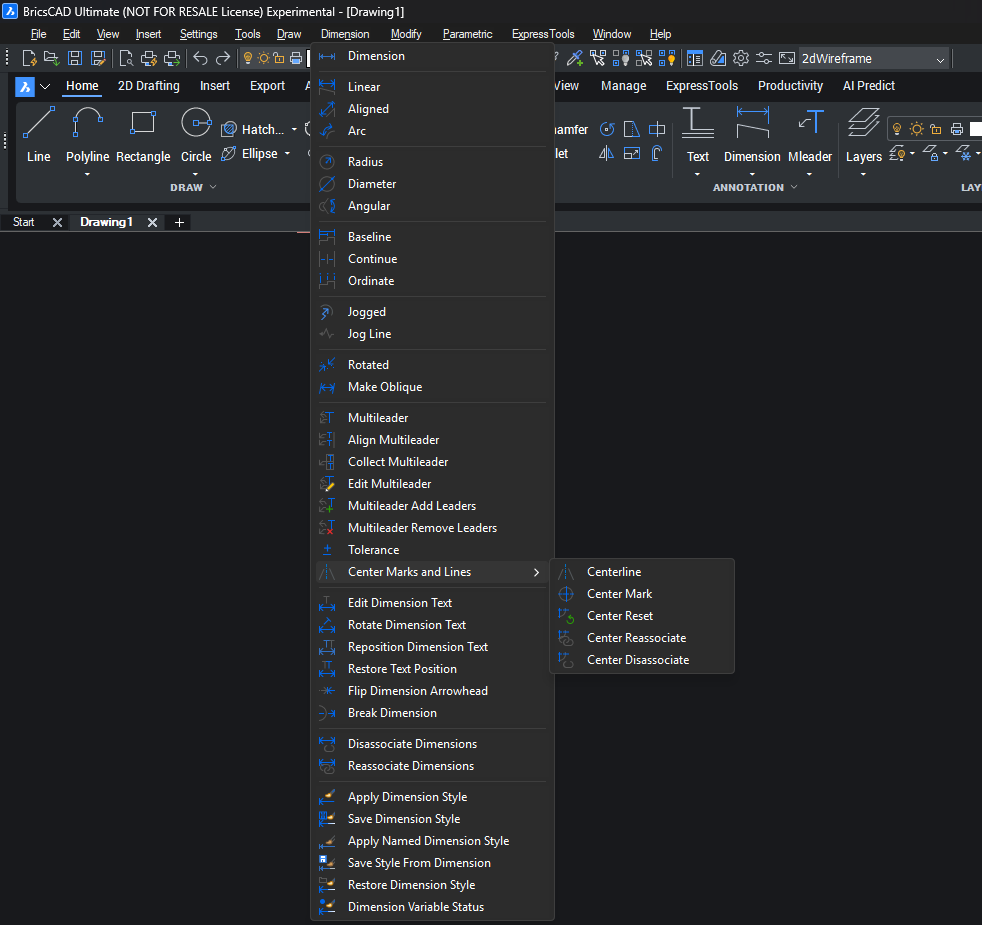Click the Open file toolbar icon
The height and width of the screenshot is (925, 982).
(52, 58)
